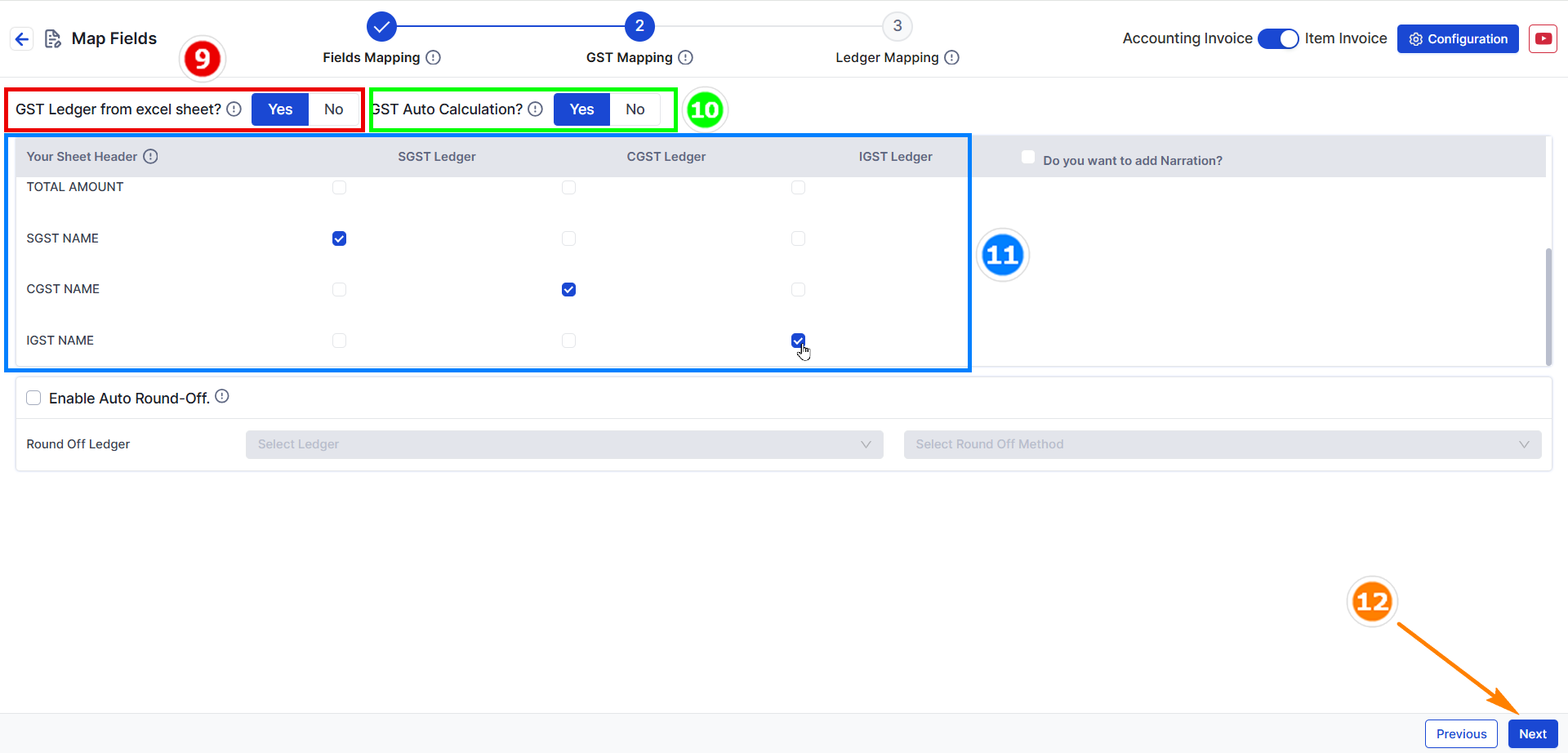Click the Next button

pyautogui.click(x=1533, y=733)
